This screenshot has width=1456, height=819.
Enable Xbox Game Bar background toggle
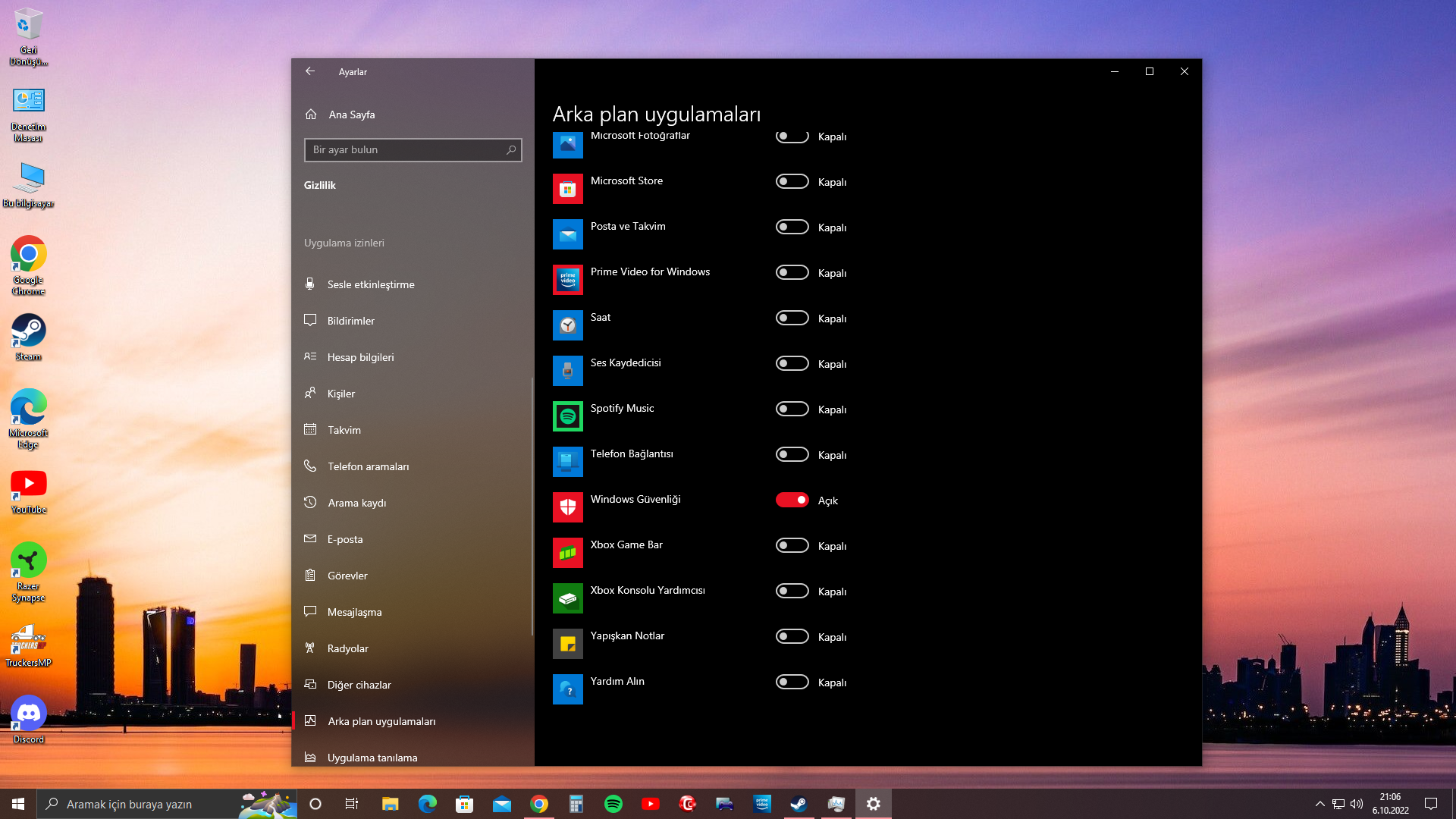click(792, 545)
